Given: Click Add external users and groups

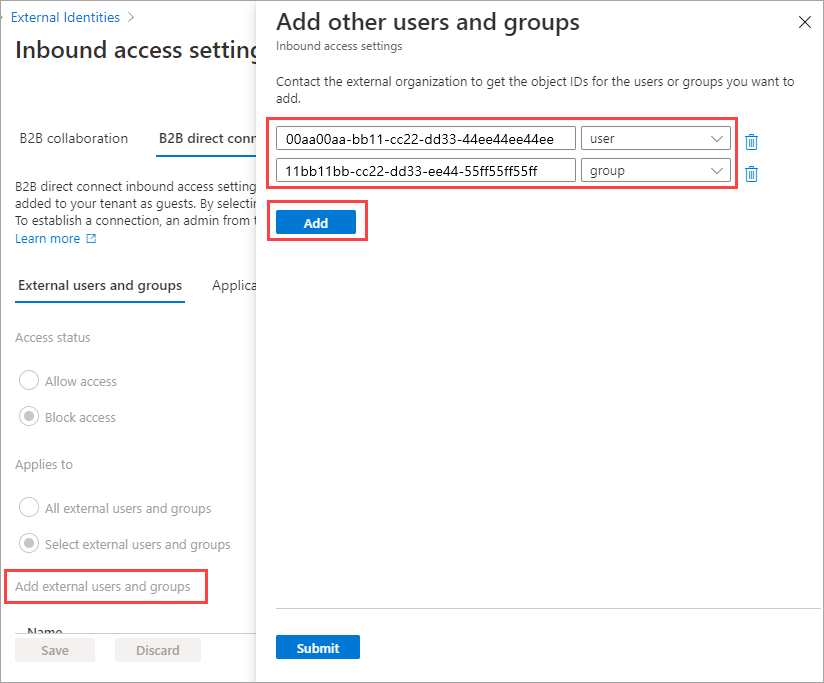Looking at the screenshot, I should click(x=103, y=586).
